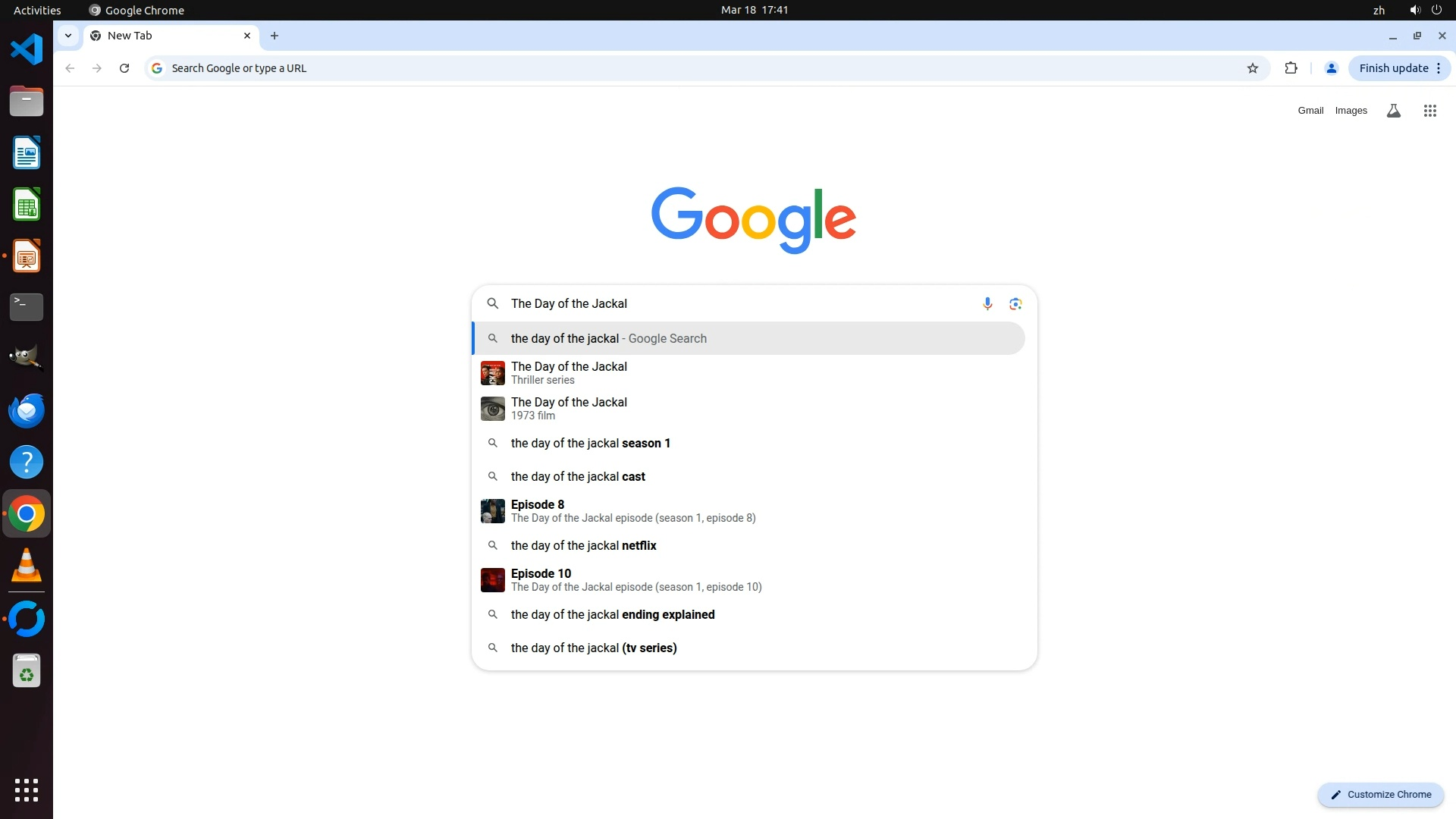Open the Extensions puzzle icon
Screen dimensions: 1456x819
pos(1291,68)
